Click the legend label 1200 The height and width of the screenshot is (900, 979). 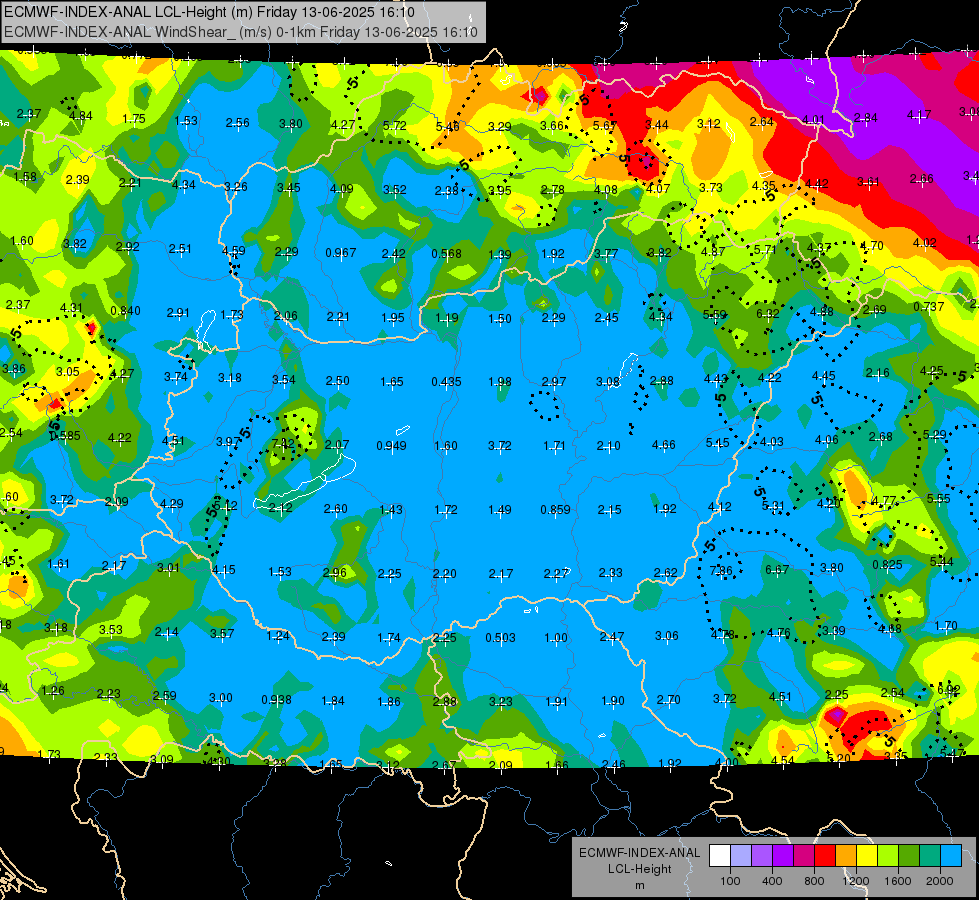pos(856,881)
